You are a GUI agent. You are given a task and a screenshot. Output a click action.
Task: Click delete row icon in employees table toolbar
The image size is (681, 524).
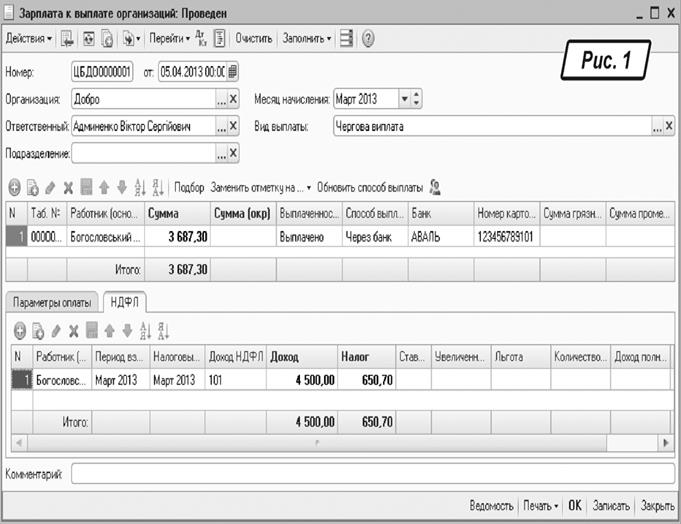point(68,187)
